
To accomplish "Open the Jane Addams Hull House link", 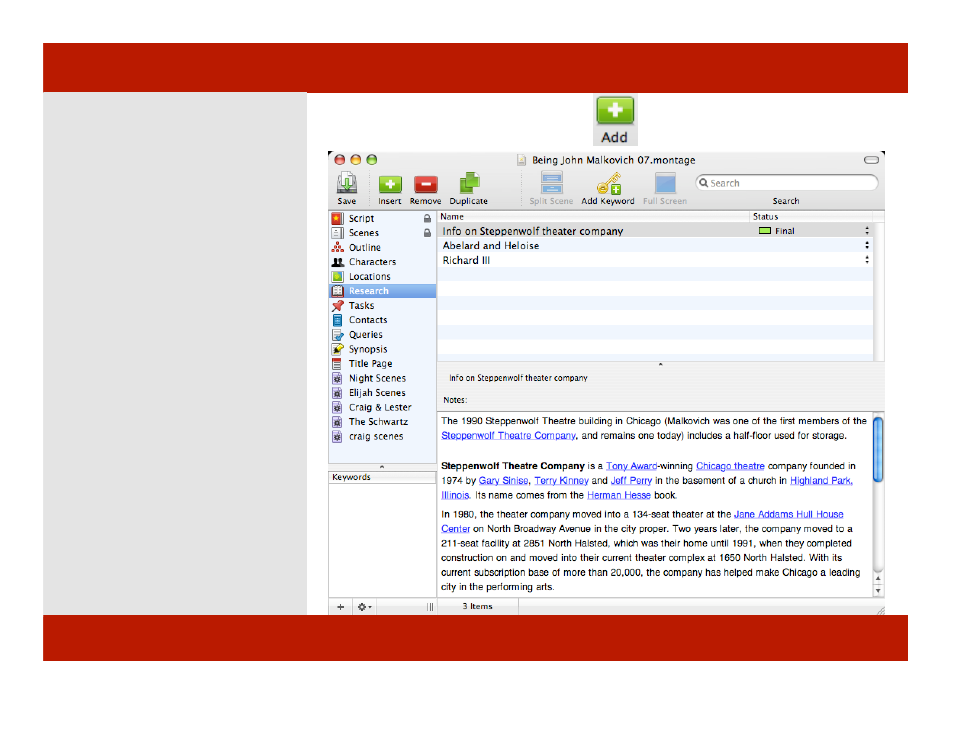I will (x=789, y=514).
